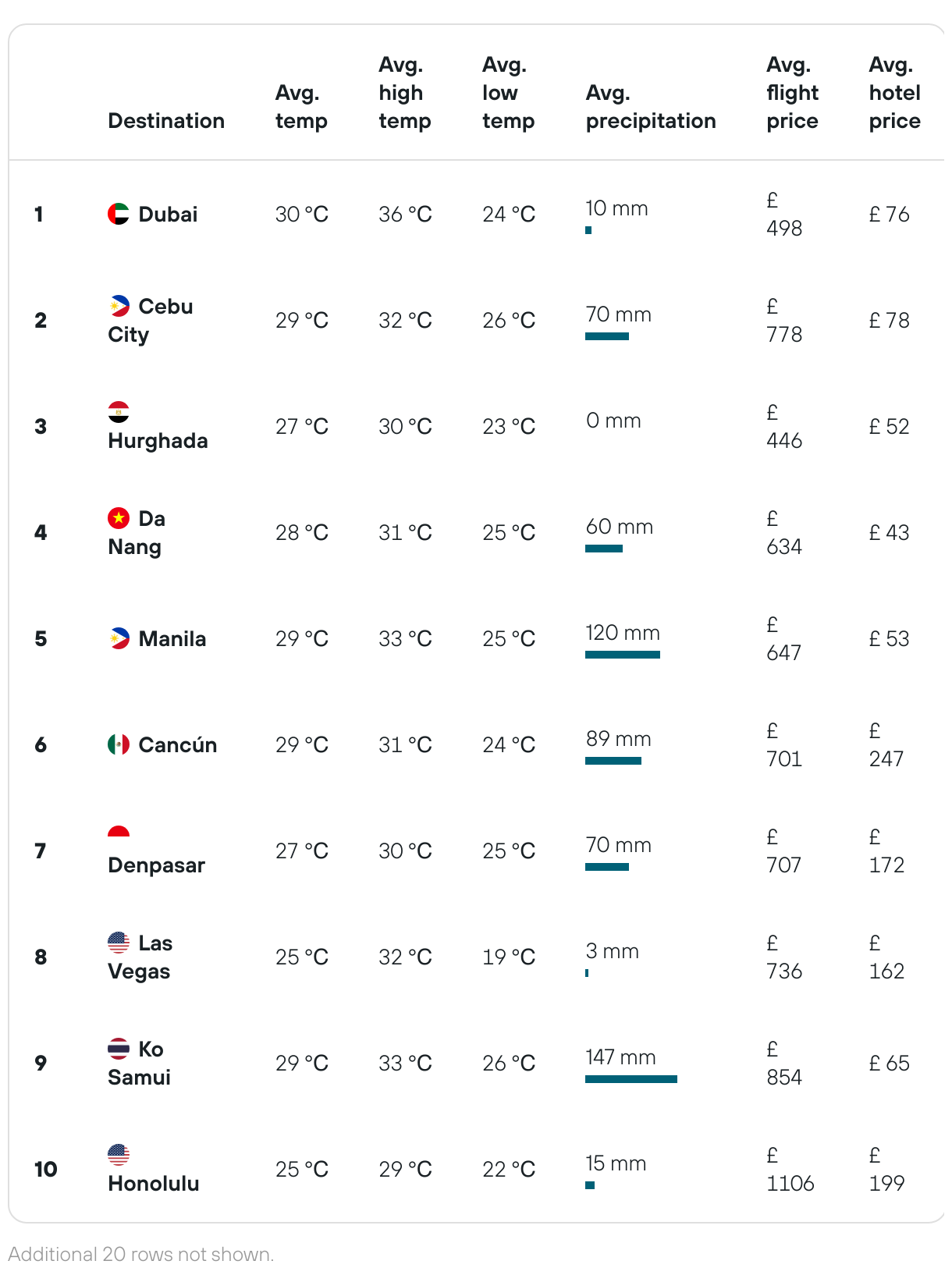Sort by Avg. hotel price header
This screenshot has width=952, height=1275.
click(895, 93)
